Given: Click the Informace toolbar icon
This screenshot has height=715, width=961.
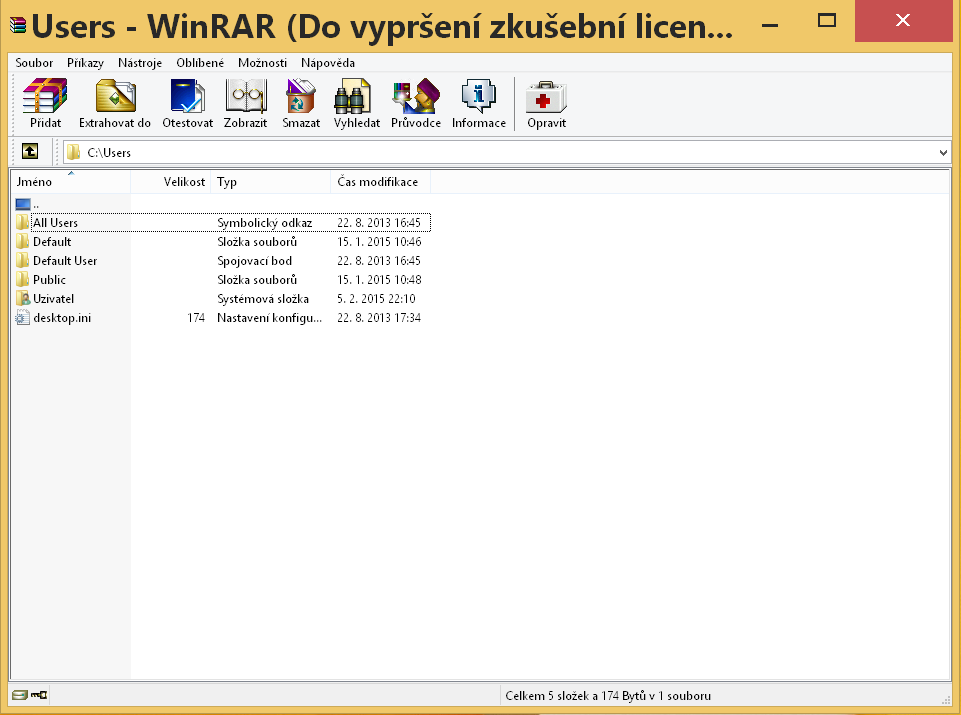Looking at the screenshot, I should (479, 96).
